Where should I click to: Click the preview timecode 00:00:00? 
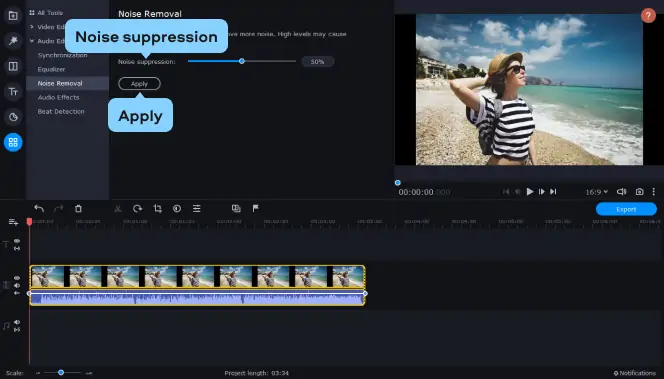tap(424, 192)
